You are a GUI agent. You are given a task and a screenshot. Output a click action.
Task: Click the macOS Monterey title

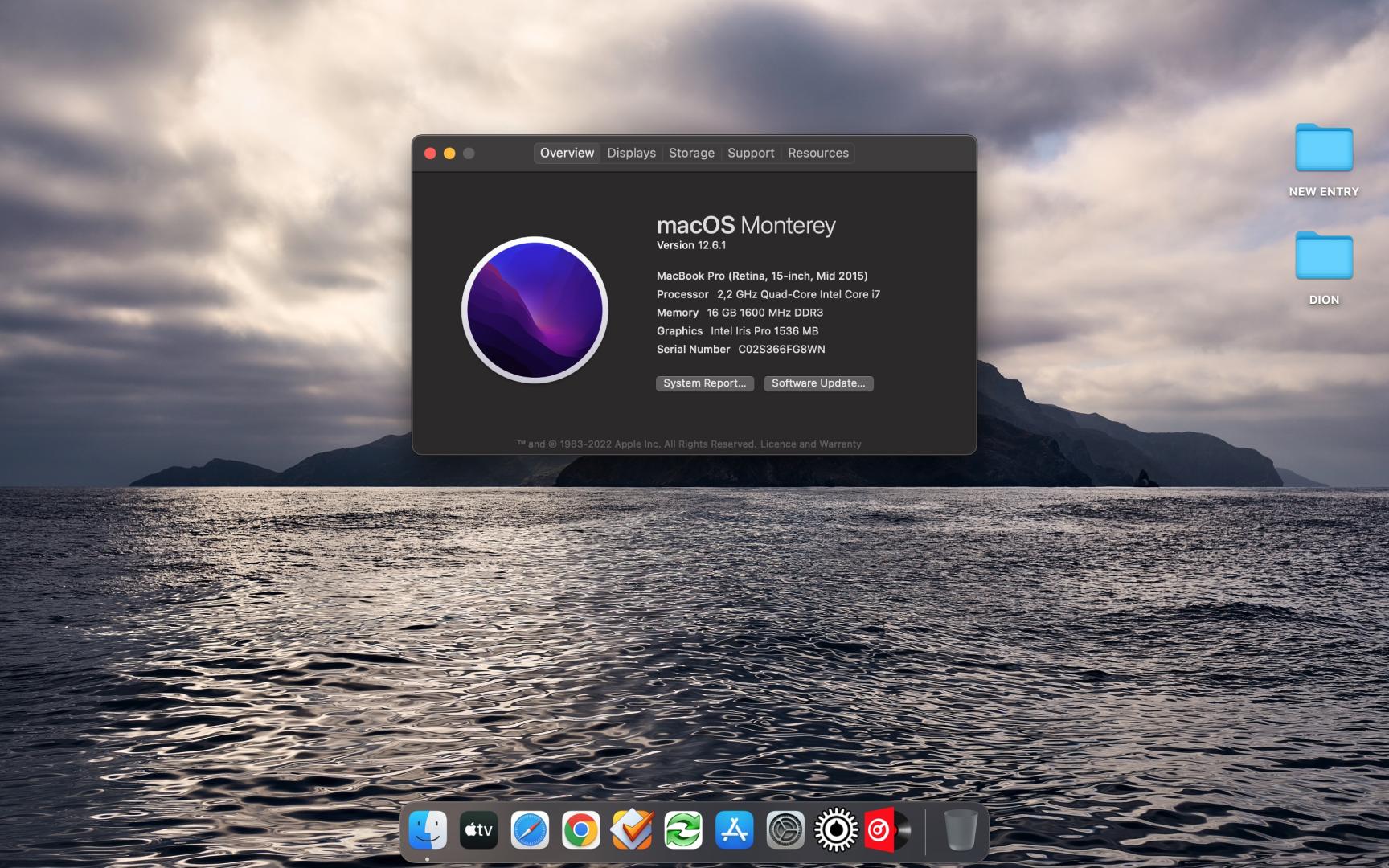click(x=746, y=225)
